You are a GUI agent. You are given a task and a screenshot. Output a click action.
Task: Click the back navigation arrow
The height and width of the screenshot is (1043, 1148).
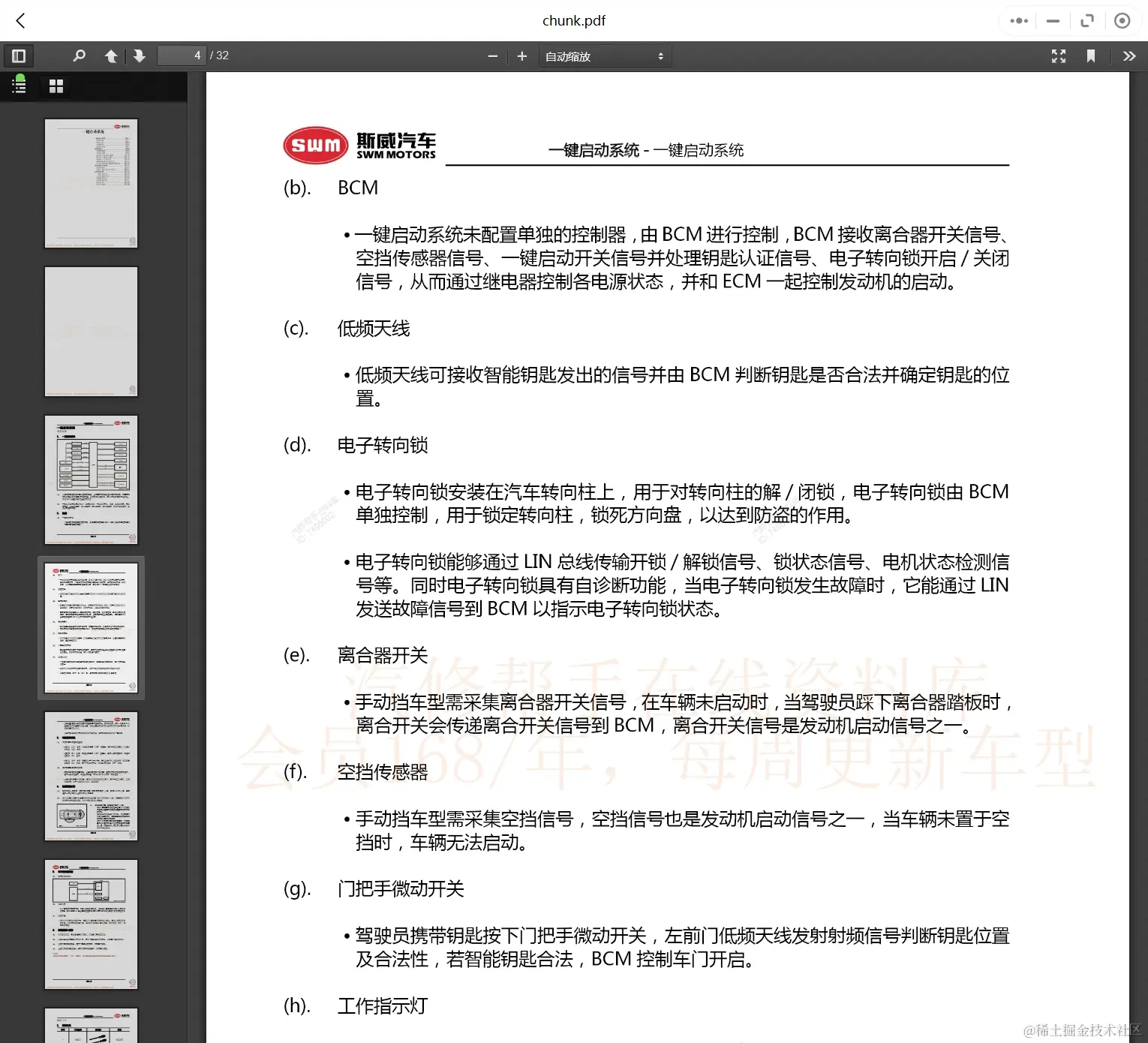(20, 20)
